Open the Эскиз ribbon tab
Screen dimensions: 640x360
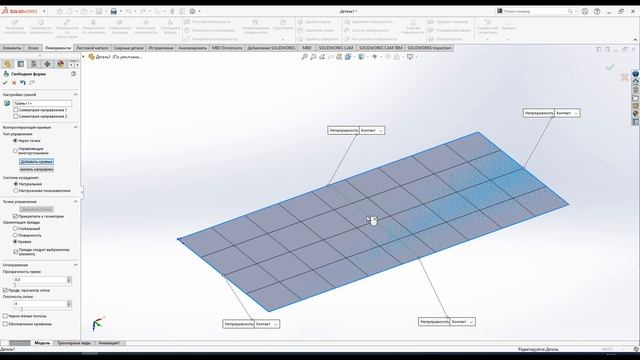click(33, 48)
